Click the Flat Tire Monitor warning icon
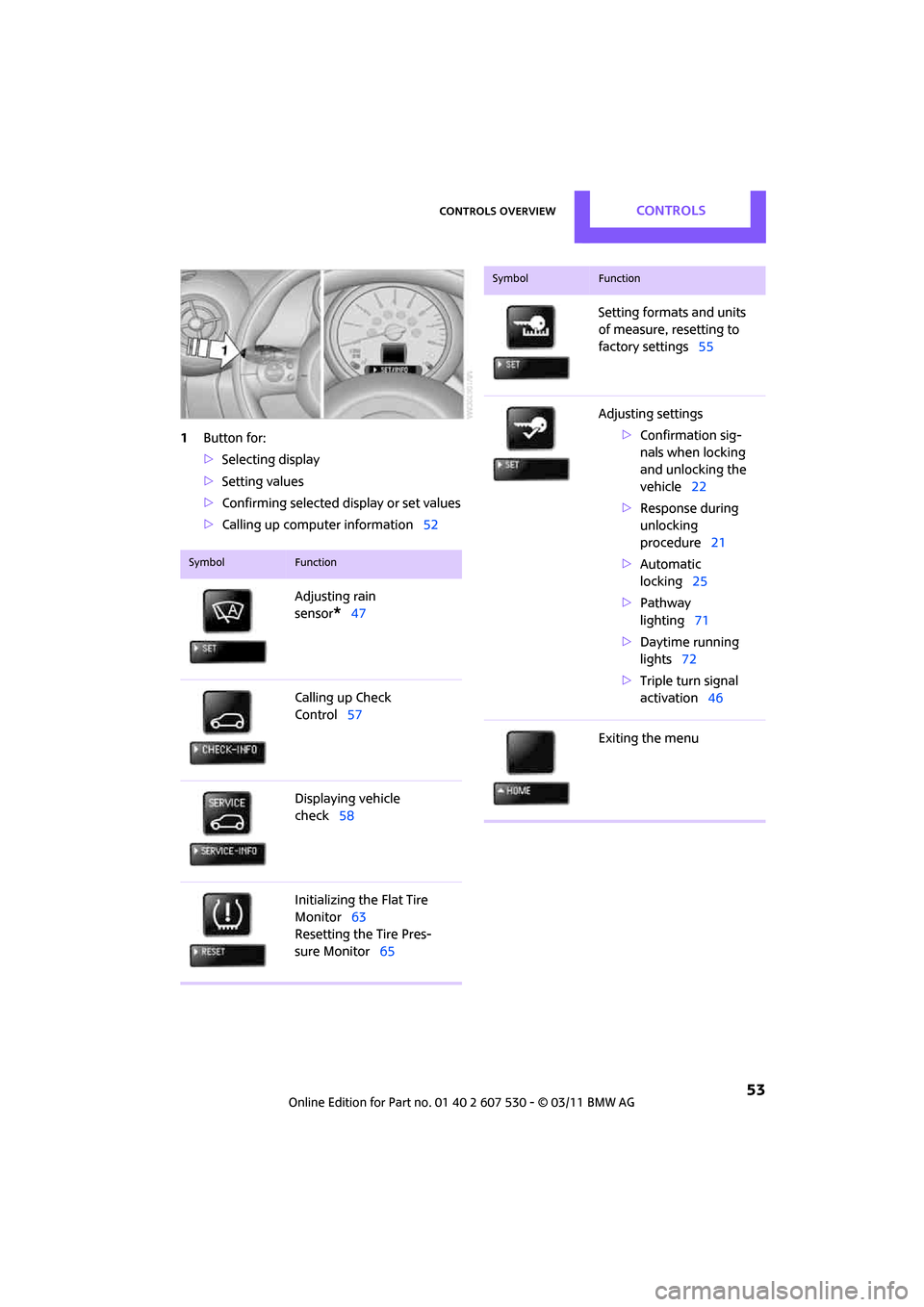The image size is (924, 1307). [227, 914]
